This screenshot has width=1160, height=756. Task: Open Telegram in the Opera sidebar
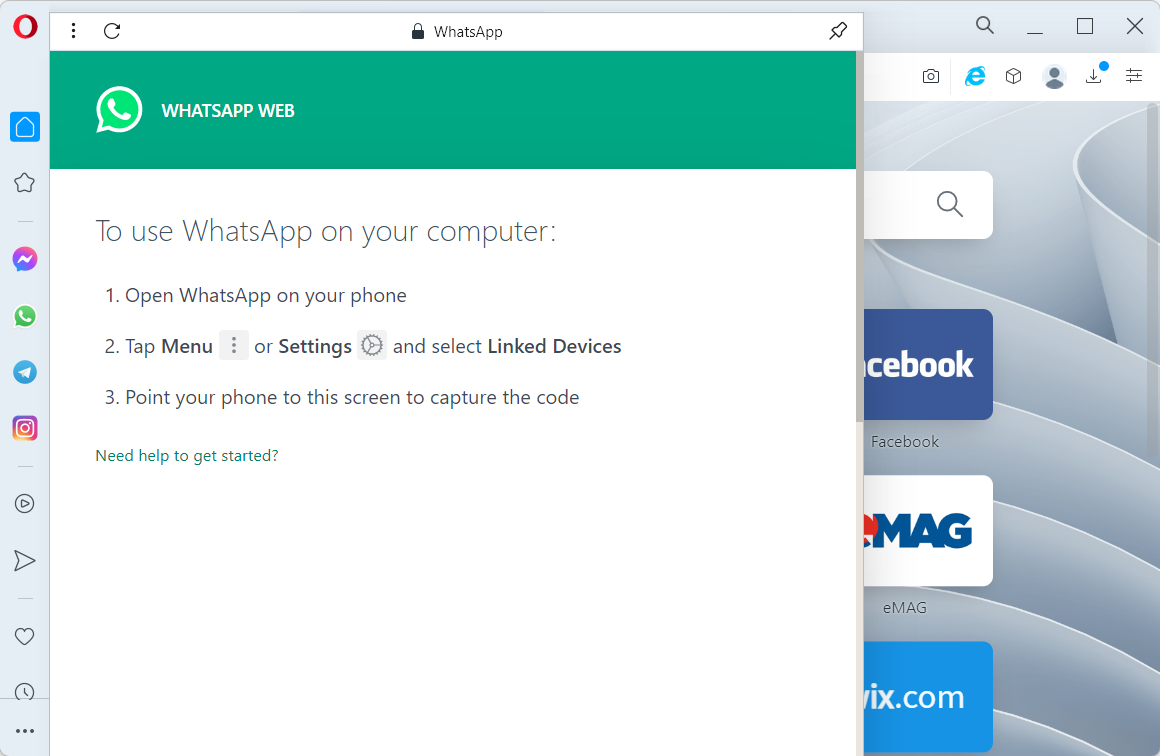pyautogui.click(x=25, y=372)
